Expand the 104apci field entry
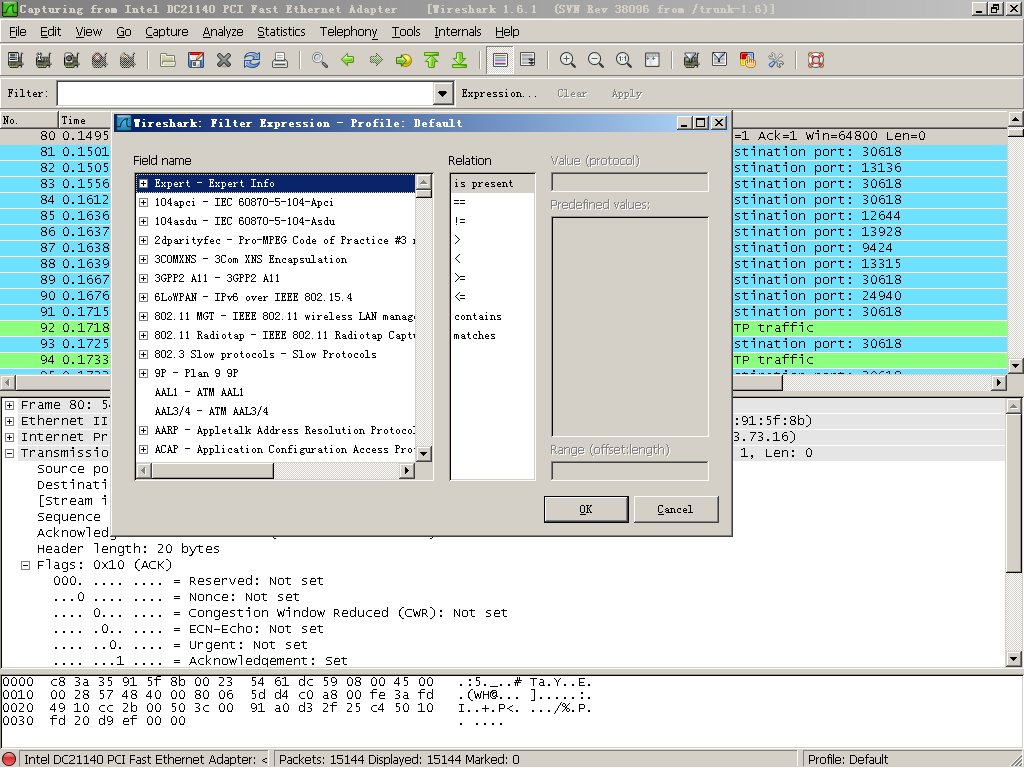 coord(144,202)
